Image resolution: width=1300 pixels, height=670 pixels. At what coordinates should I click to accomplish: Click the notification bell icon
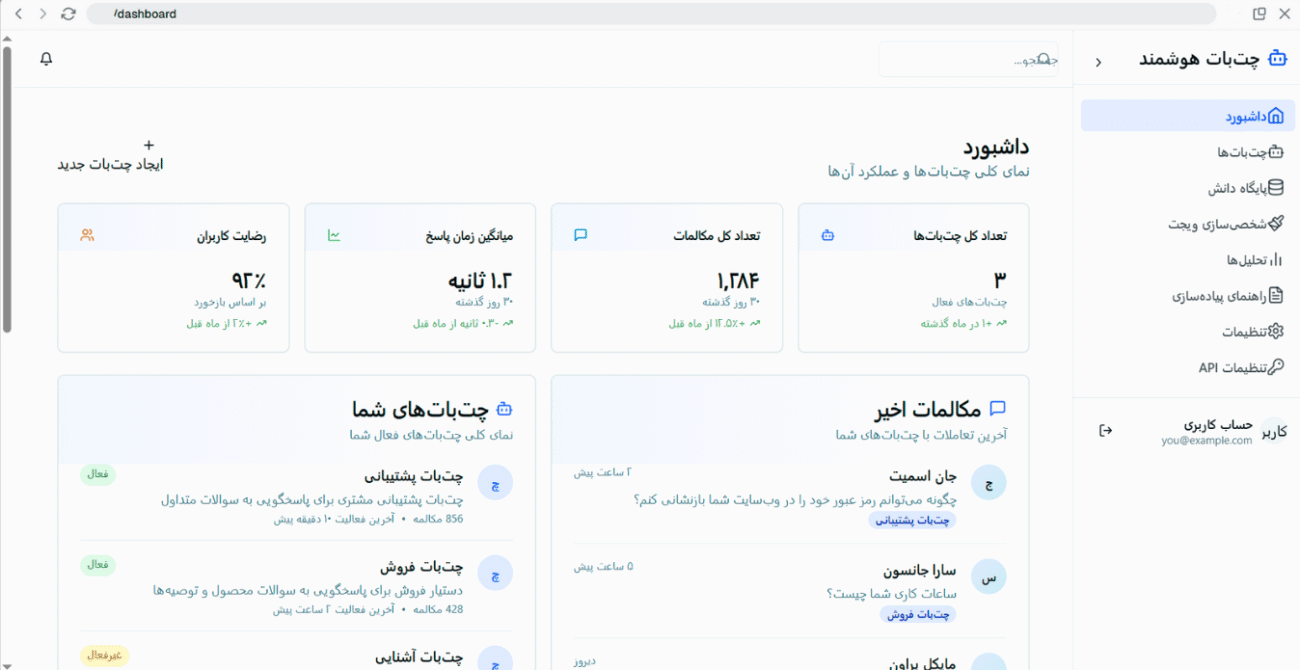46,59
